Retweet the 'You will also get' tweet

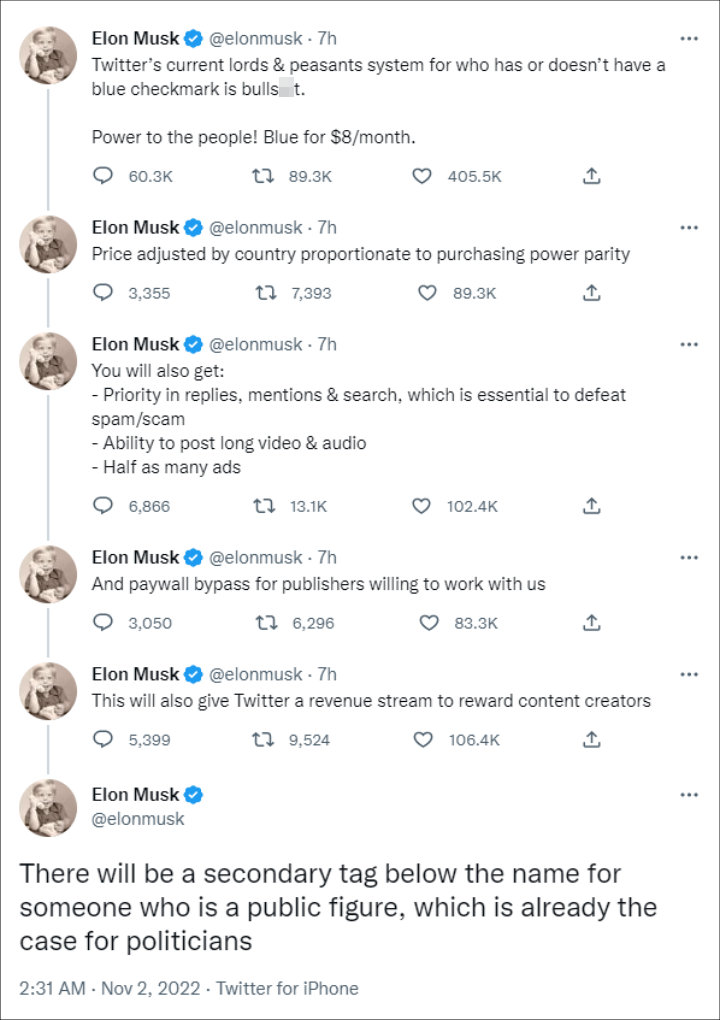(x=265, y=506)
